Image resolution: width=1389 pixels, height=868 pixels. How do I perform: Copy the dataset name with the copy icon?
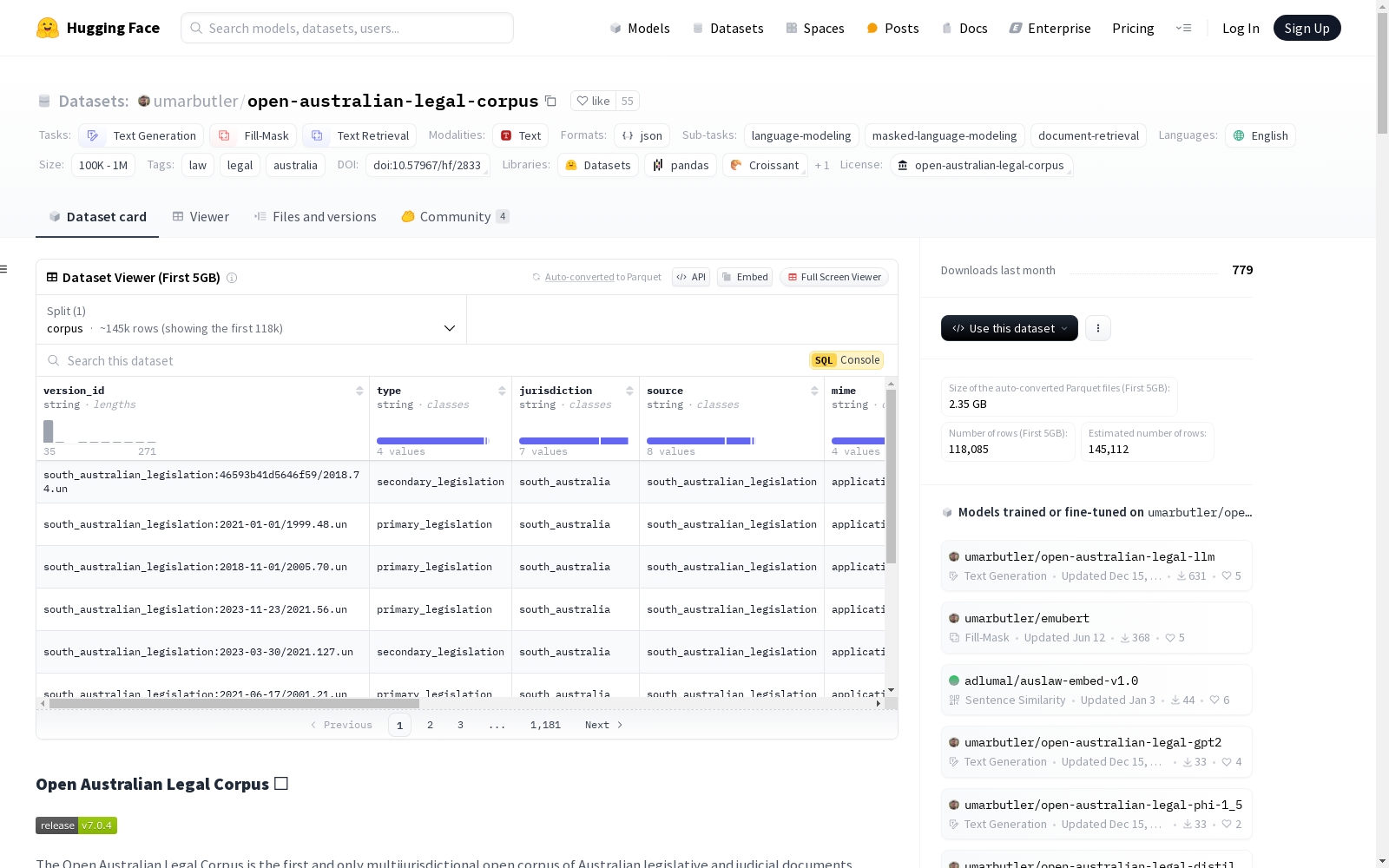[550, 101]
